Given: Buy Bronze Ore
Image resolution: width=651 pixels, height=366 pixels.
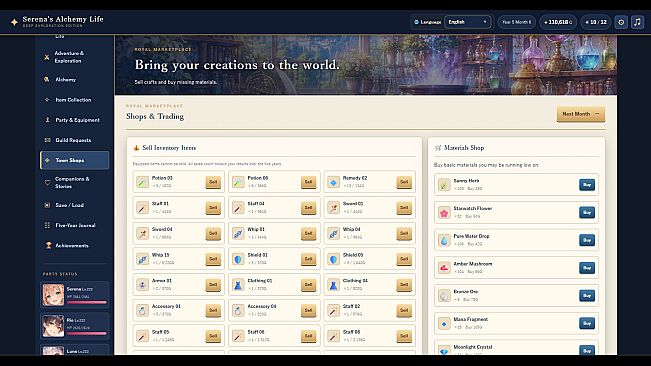Looking at the screenshot, I should pos(587,296).
